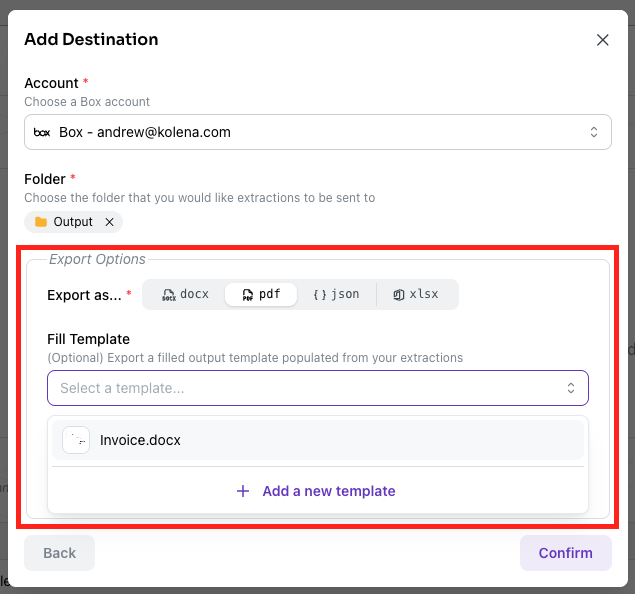
Task: Select Invoice.docx from the template list
Action: [318, 440]
